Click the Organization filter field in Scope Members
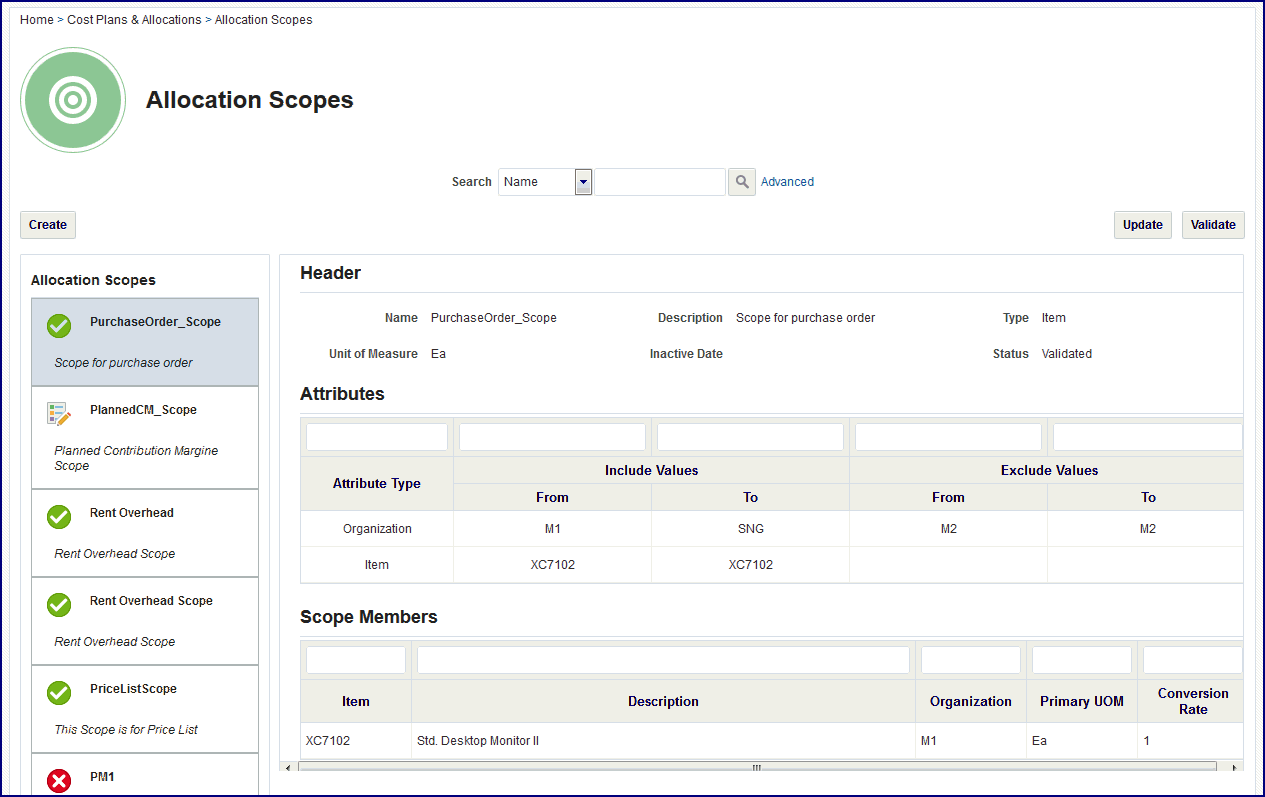 [x=971, y=660]
